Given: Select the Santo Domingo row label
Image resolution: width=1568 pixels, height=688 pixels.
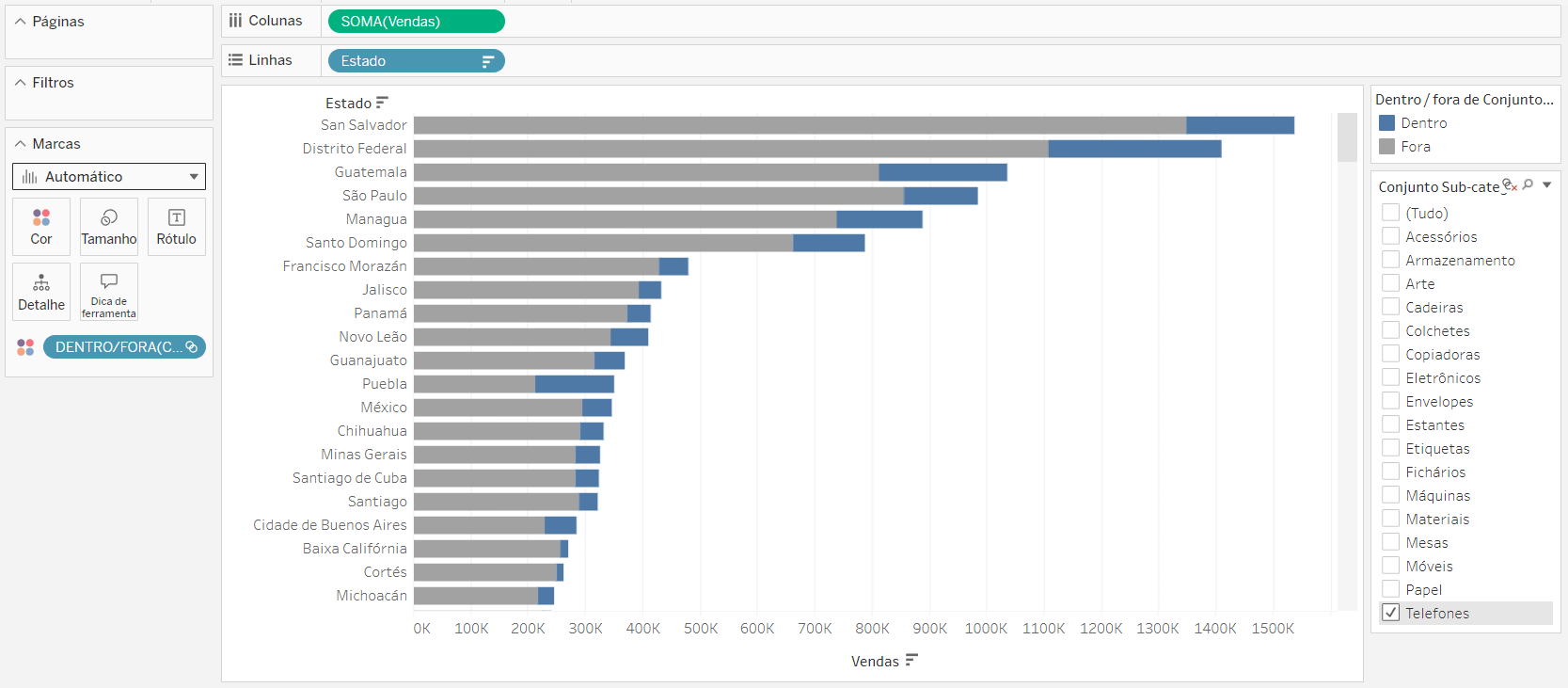Looking at the screenshot, I should coord(356,243).
